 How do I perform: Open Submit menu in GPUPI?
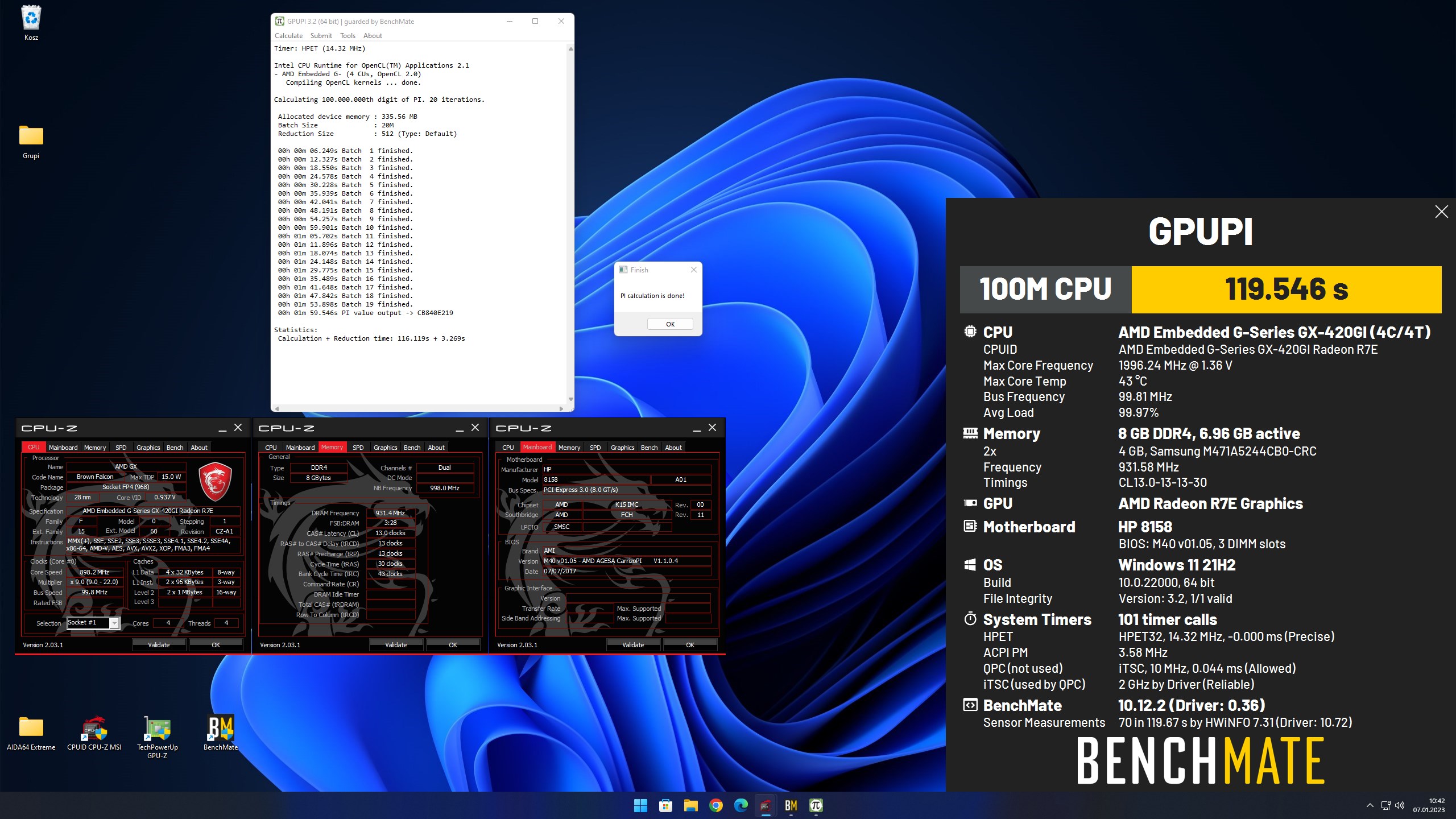pos(321,36)
